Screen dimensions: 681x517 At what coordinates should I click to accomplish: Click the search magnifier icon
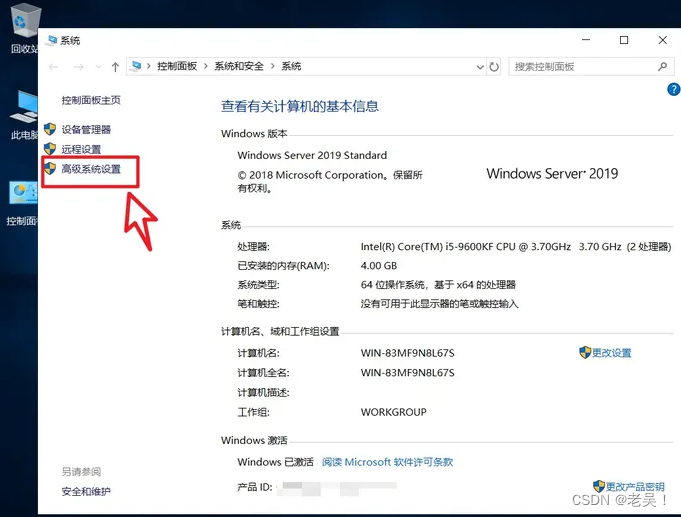coord(662,66)
